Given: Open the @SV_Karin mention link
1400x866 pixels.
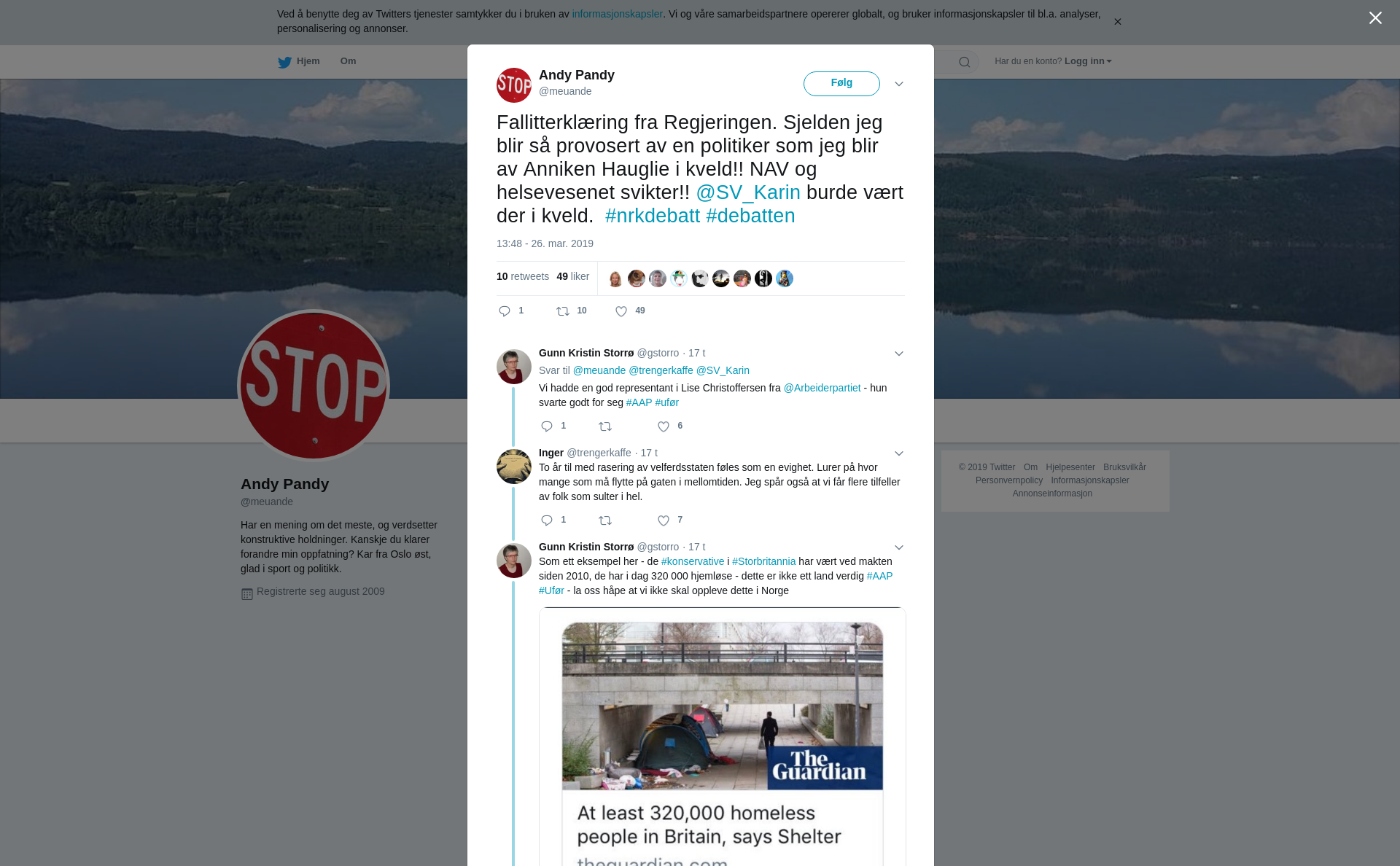Looking at the screenshot, I should 748,192.
